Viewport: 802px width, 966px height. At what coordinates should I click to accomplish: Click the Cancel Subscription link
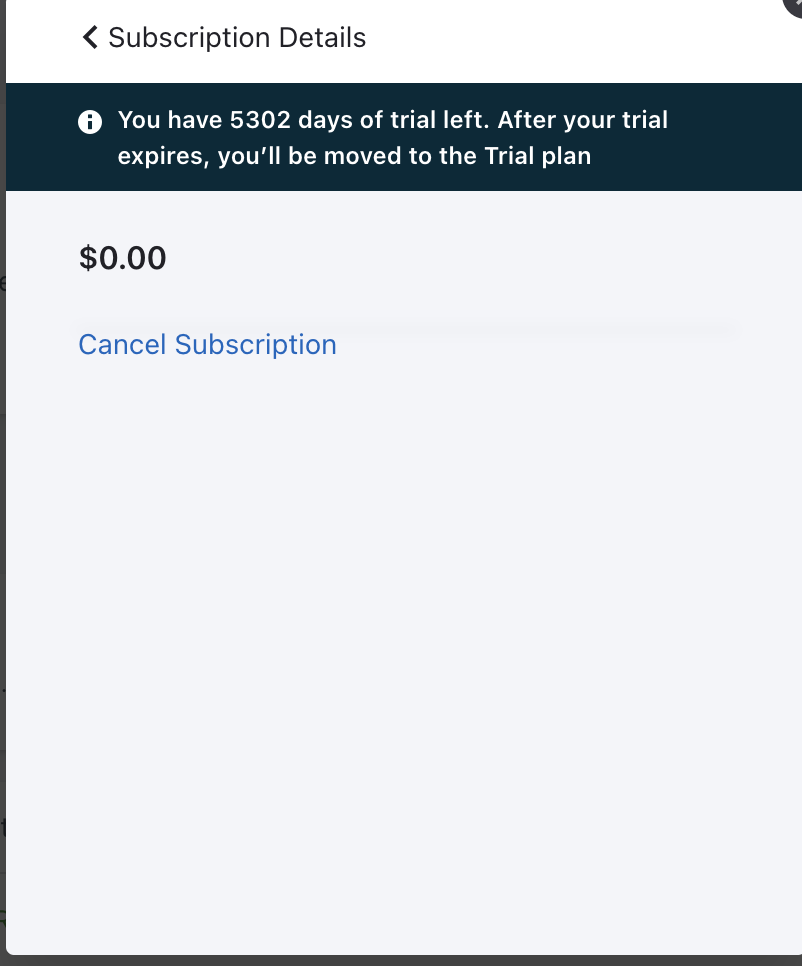(207, 345)
